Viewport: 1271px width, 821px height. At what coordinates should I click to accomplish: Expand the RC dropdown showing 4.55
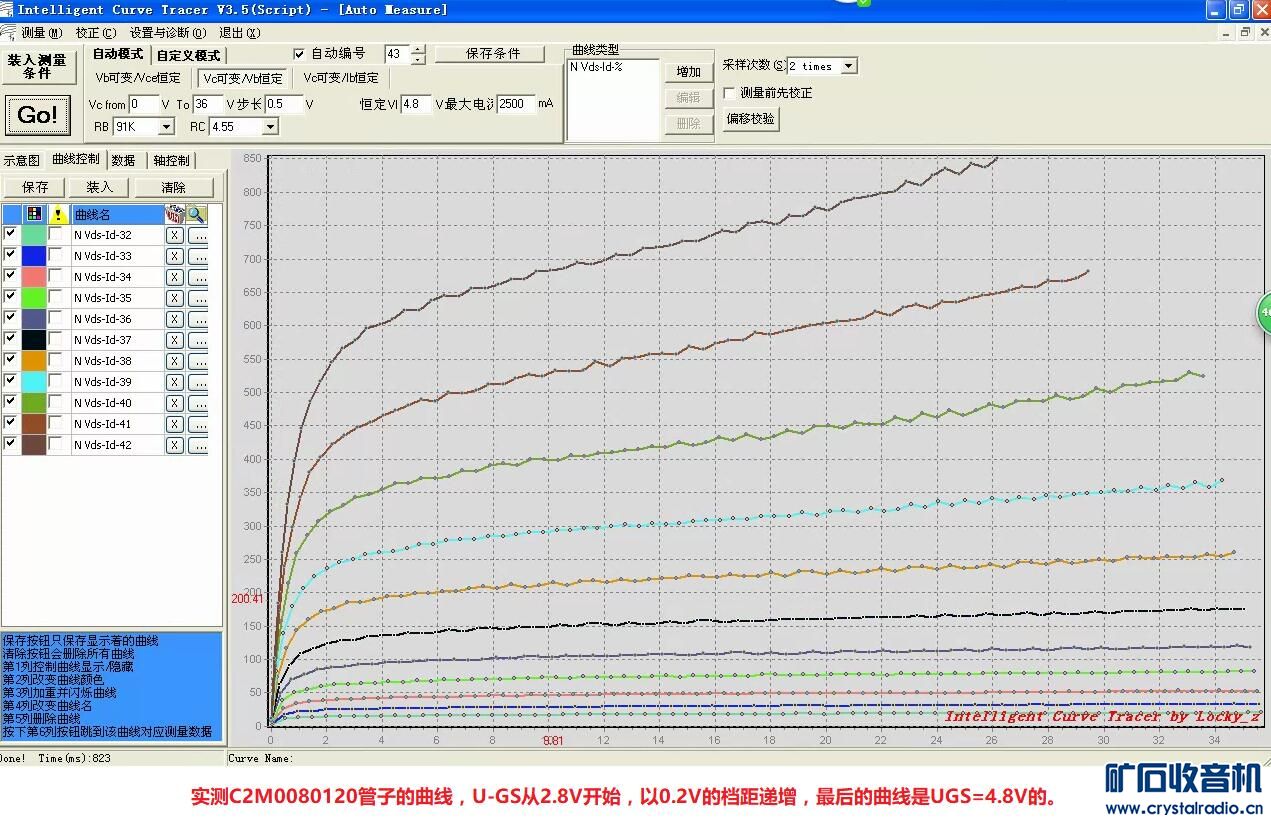click(269, 127)
